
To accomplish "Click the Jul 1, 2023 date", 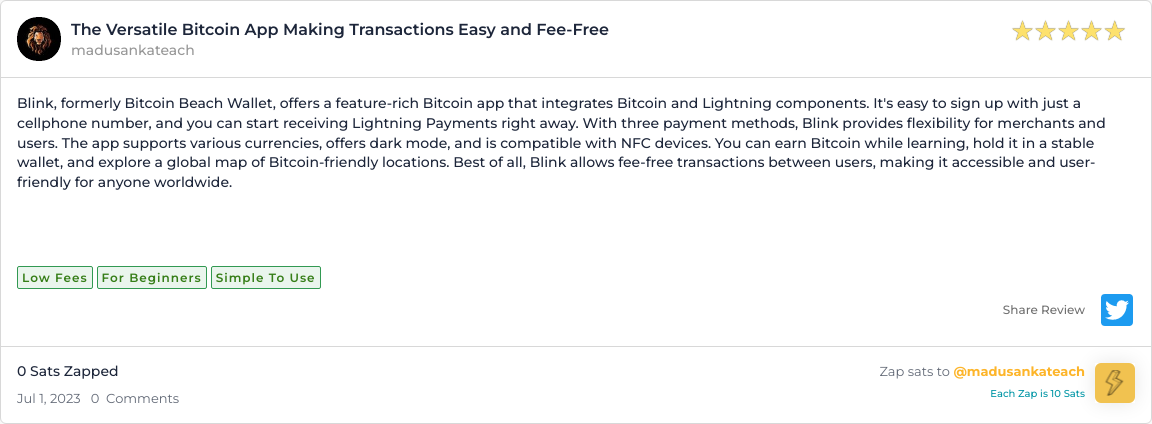I will [47, 399].
